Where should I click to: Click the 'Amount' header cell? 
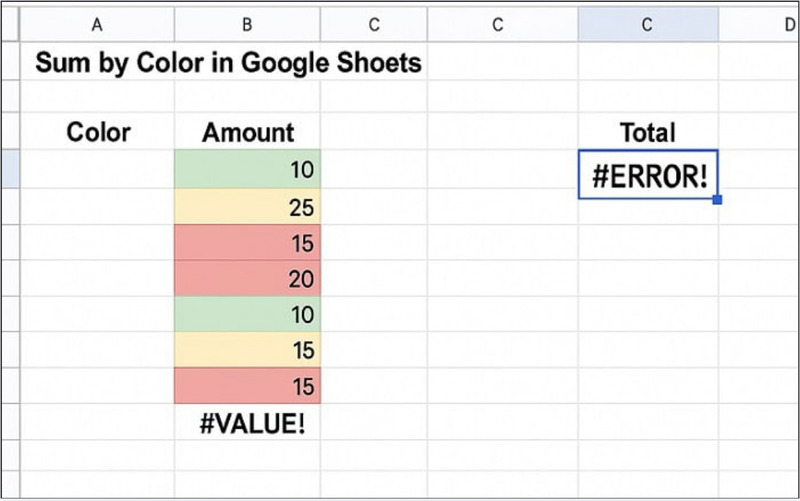[x=247, y=132]
